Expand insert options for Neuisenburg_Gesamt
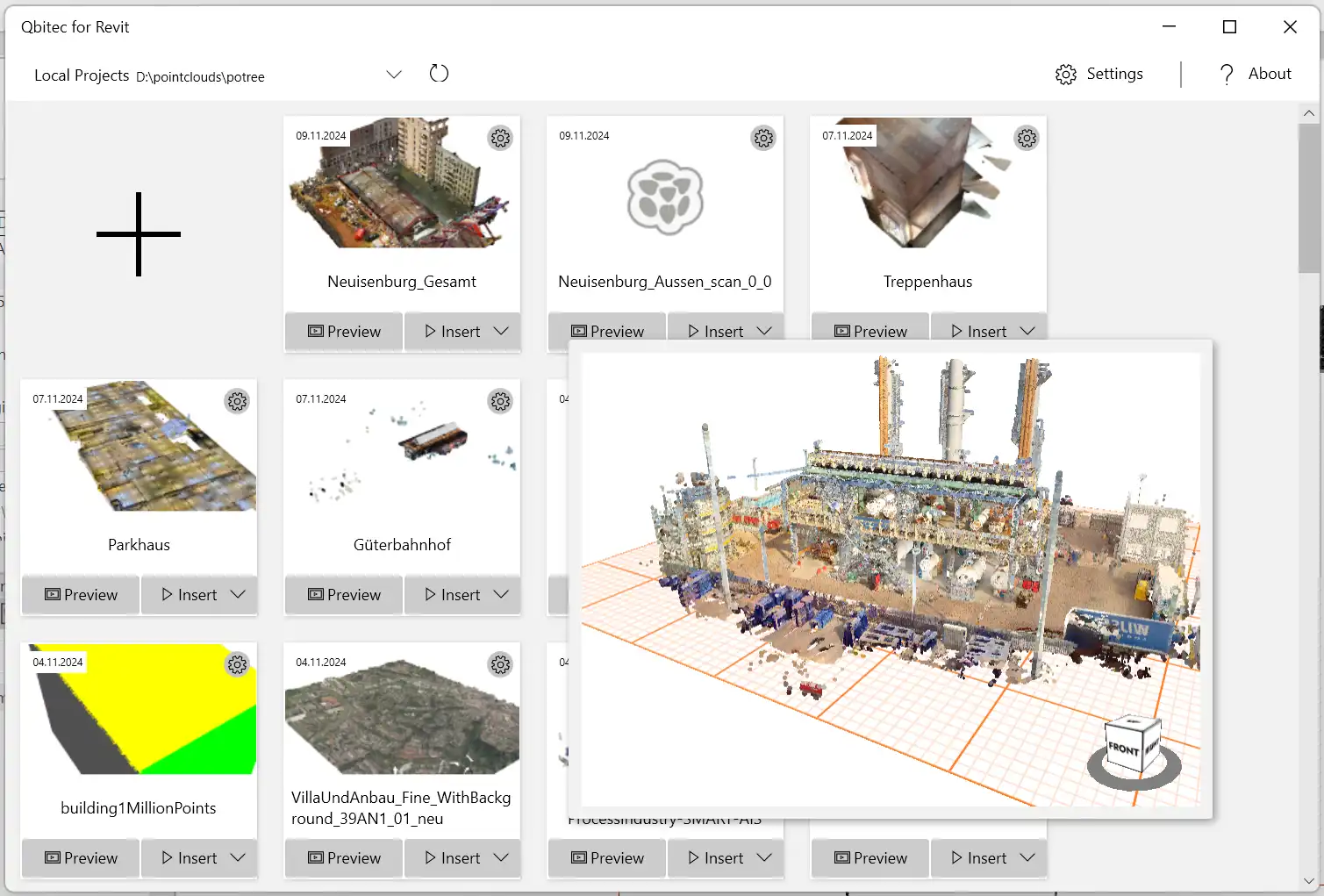 tap(501, 331)
